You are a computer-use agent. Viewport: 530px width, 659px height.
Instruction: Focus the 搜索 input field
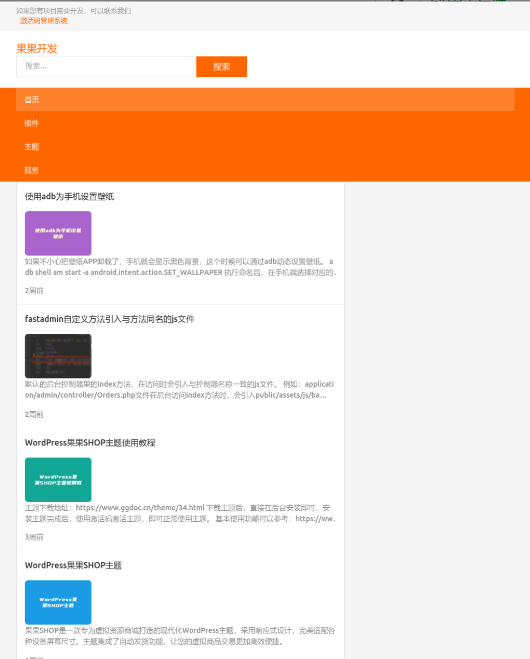[x=105, y=66]
